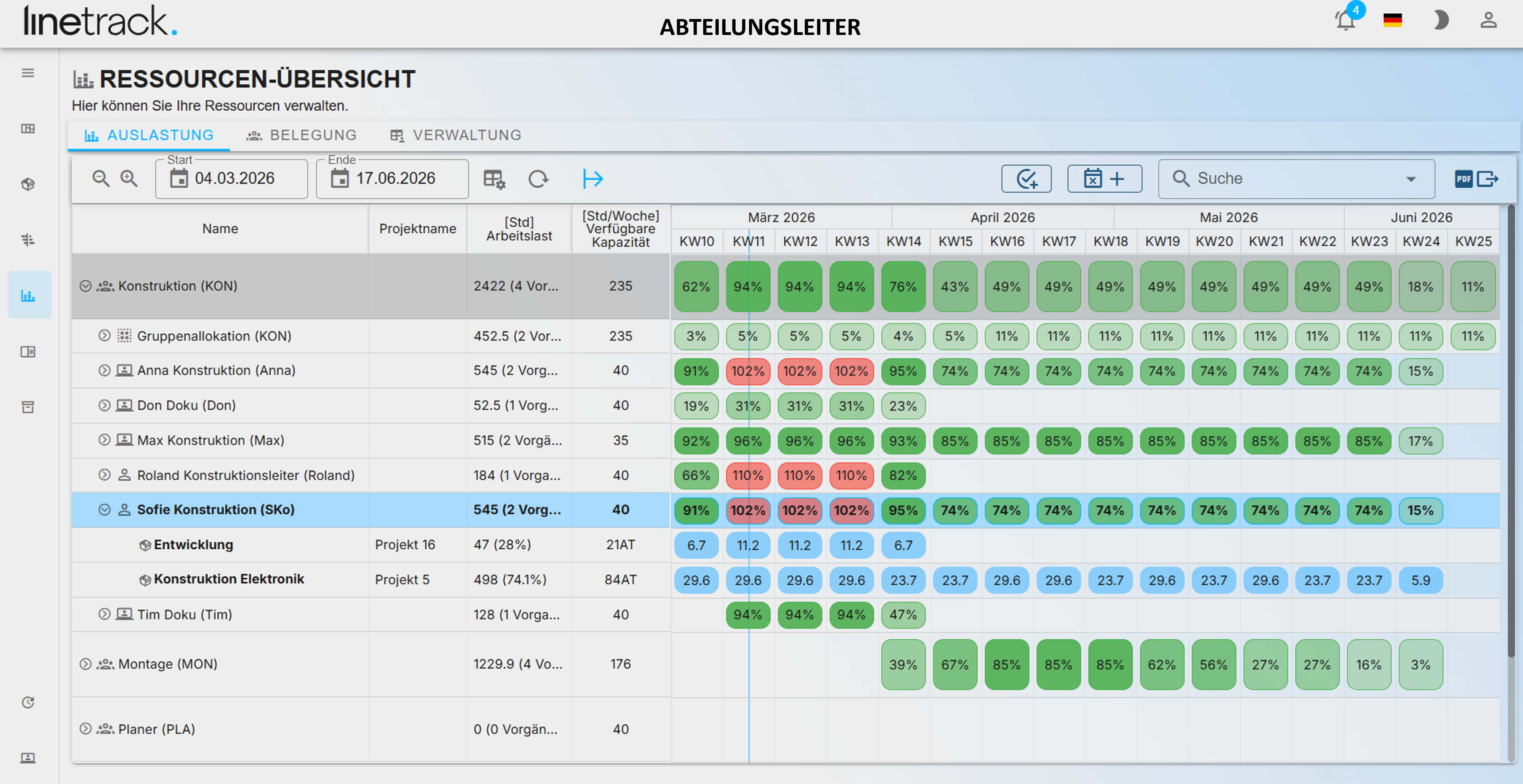This screenshot has width=1523, height=784.
Task: Select the red 110% KW11 cell for Roland
Action: [x=748, y=475]
